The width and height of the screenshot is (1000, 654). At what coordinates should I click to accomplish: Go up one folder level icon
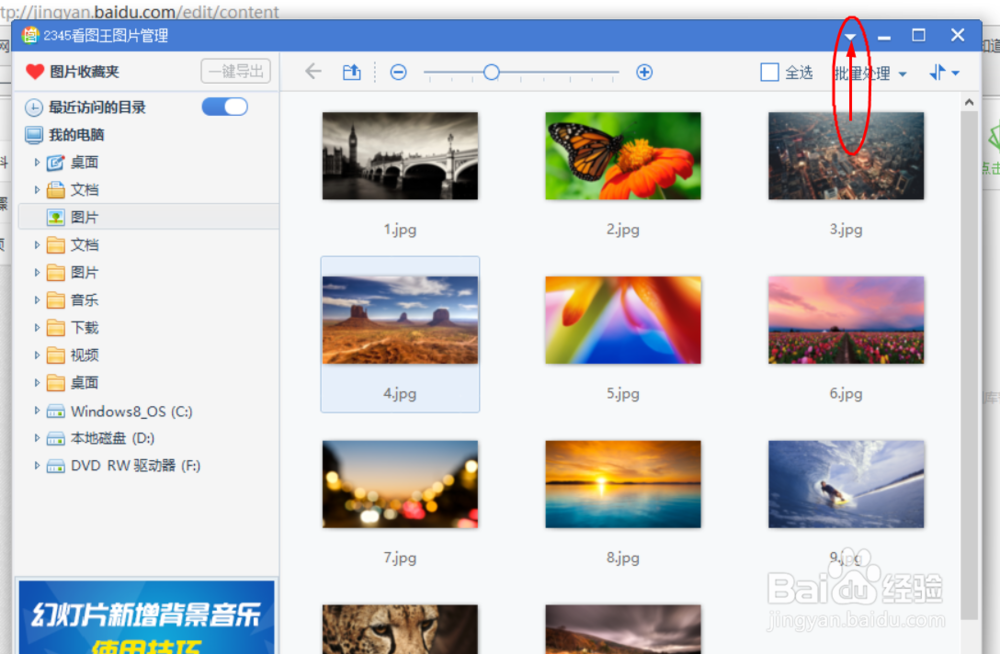(351, 71)
